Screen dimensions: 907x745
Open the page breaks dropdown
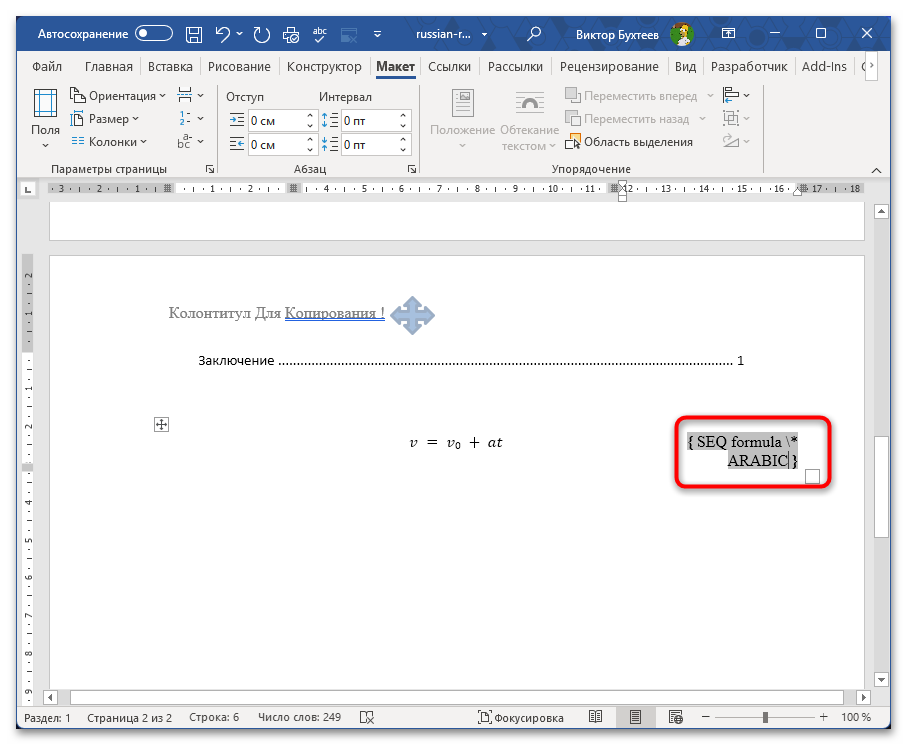190,95
